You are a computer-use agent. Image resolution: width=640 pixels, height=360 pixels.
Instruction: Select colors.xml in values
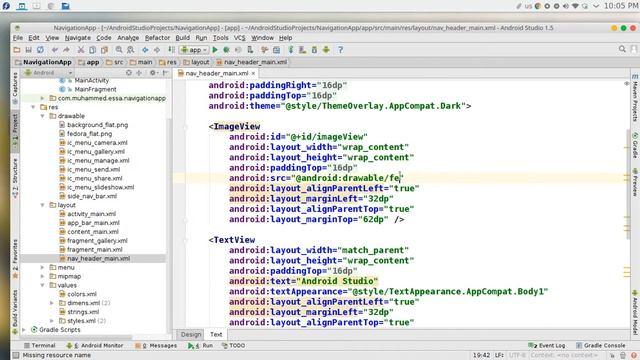pyautogui.click(x=82, y=294)
